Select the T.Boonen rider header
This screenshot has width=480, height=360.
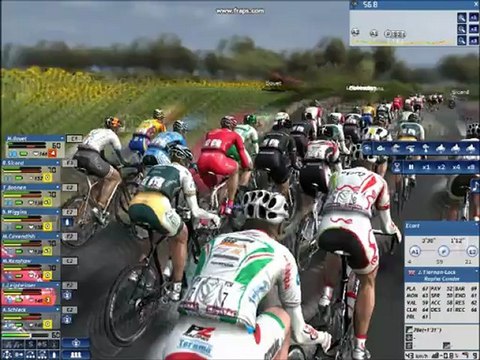click(x=31, y=187)
